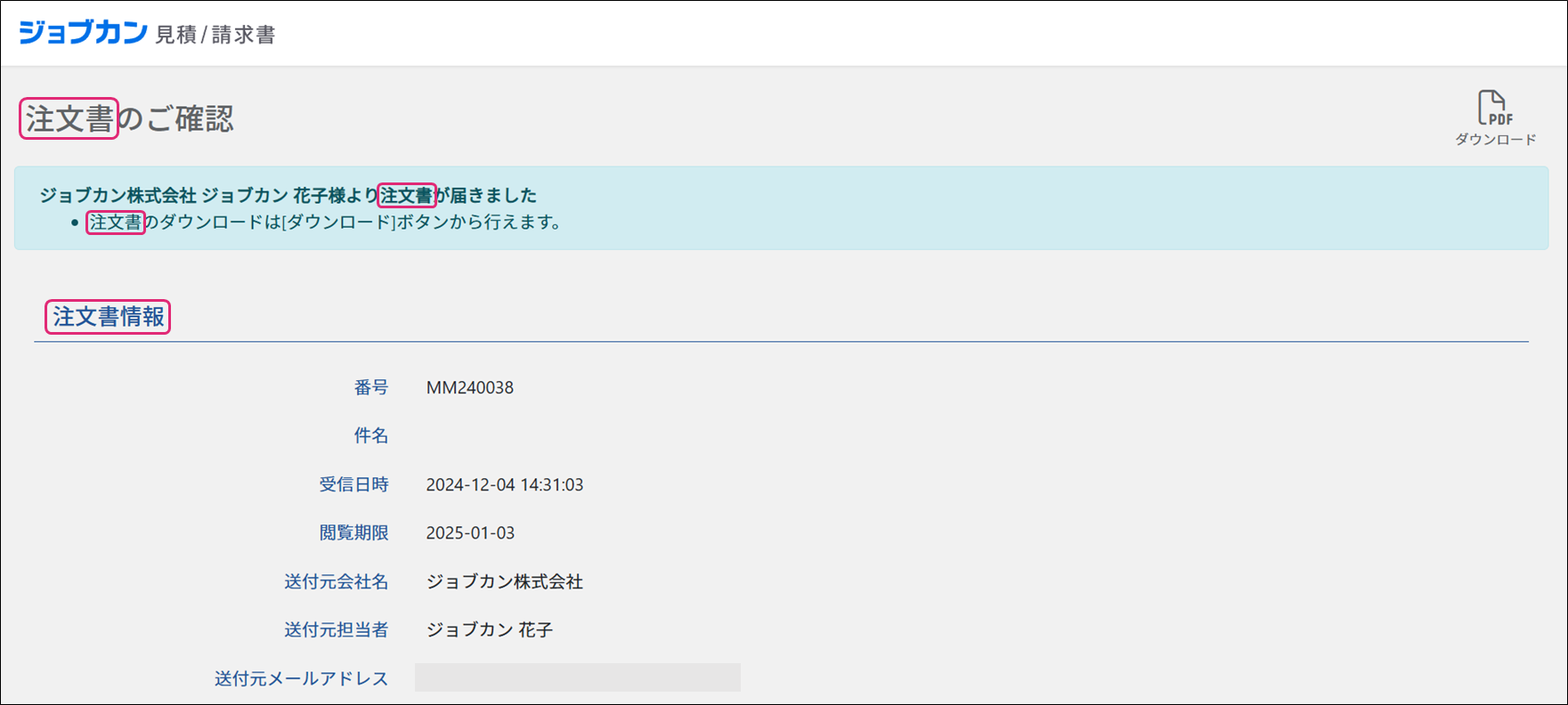The width and height of the screenshot is (1568, 705).
Task: Click the 送付元担当者 field label
Action: [x=336, y=629]
